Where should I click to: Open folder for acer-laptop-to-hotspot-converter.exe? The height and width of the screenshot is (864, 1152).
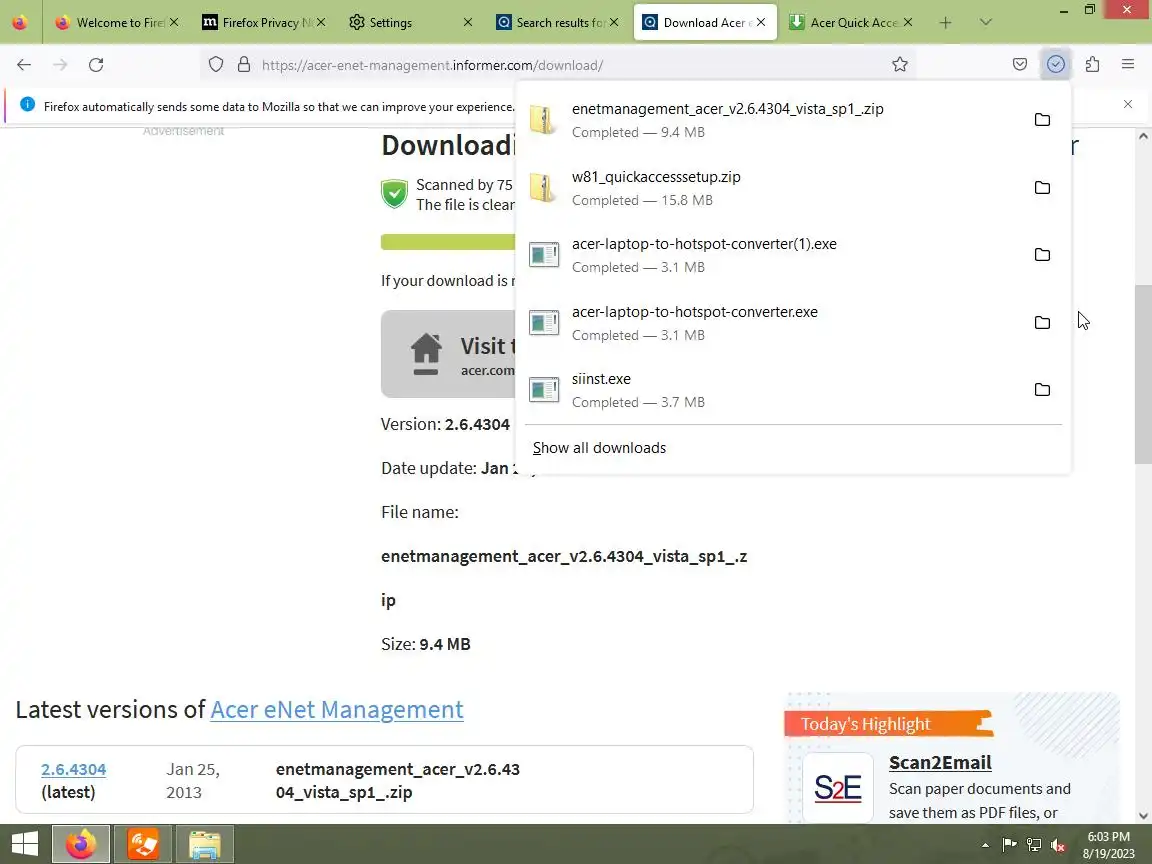(x=1042, y=323)
